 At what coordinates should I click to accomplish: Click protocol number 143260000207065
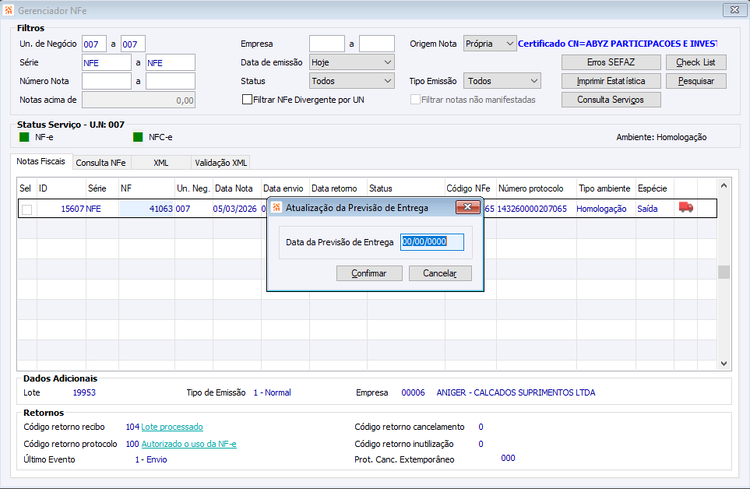click(x=532, y=209)
